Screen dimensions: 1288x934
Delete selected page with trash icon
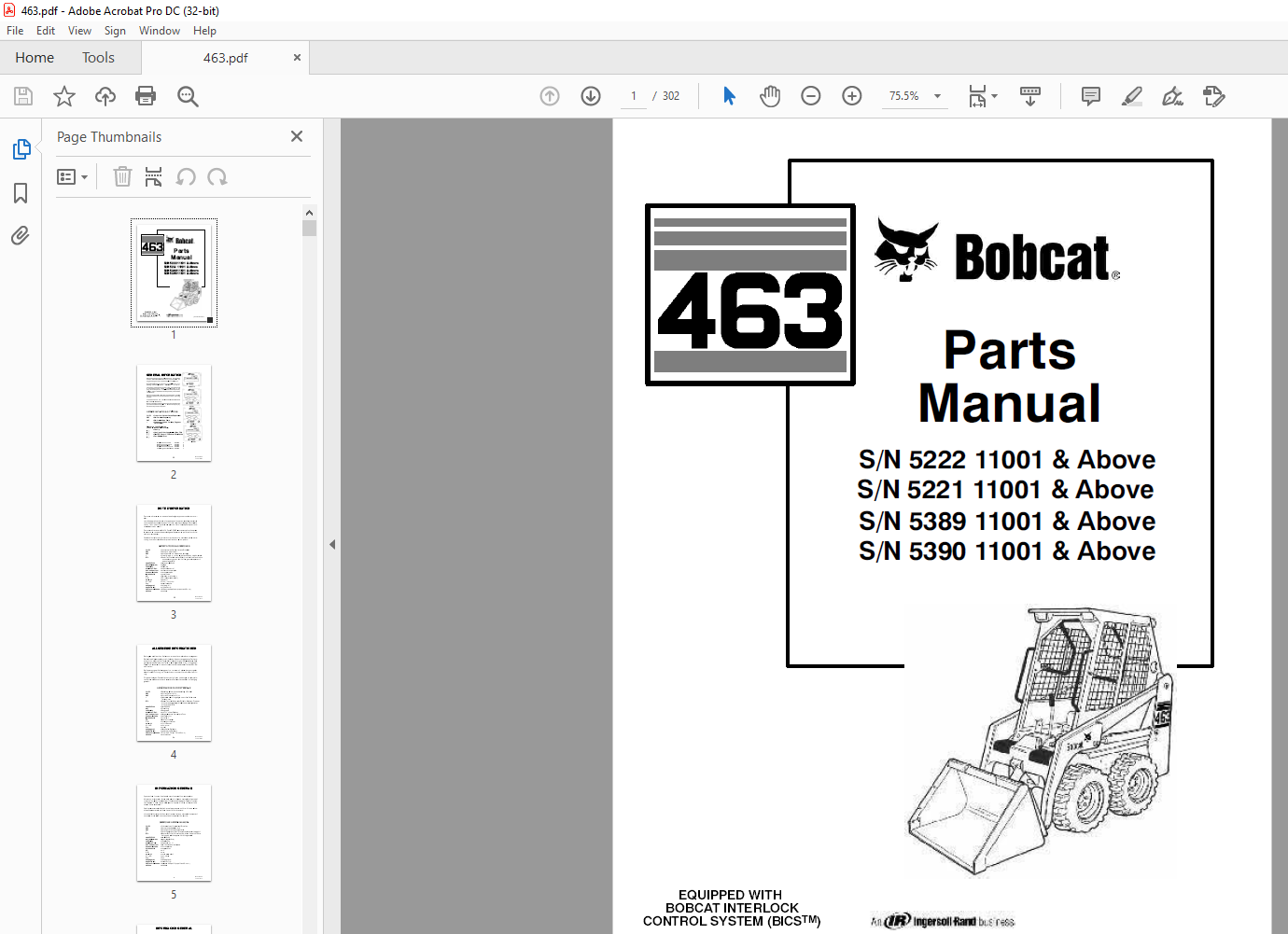click(122, 176)
